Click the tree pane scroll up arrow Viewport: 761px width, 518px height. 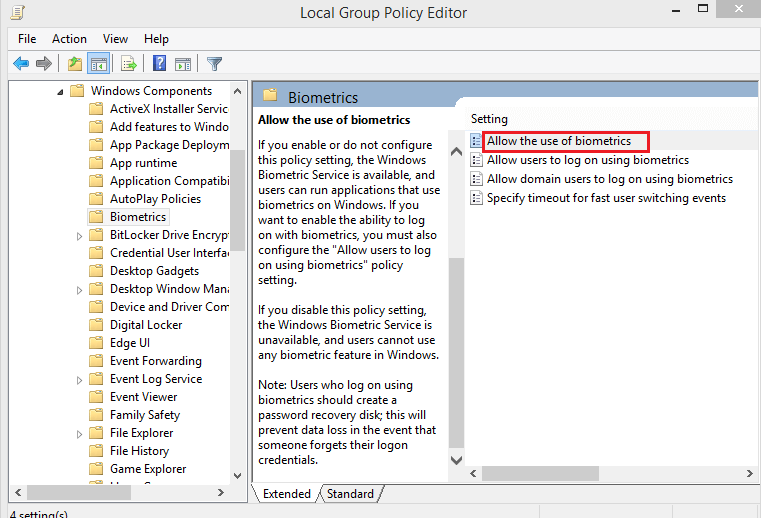pos(237,91)
